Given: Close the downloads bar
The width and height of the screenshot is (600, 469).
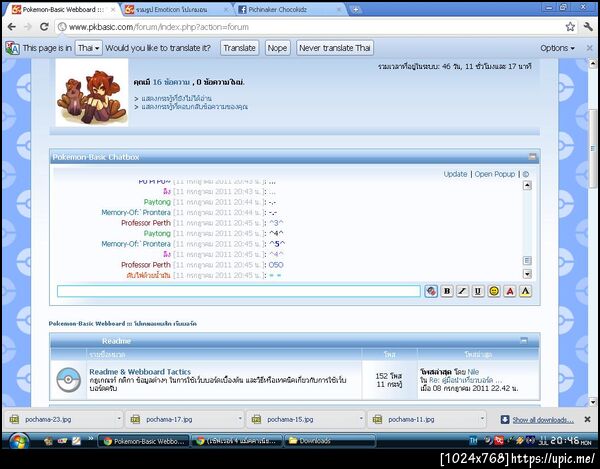Looking at the screenshot, I should pyautogui.click(x=587, y=419).
